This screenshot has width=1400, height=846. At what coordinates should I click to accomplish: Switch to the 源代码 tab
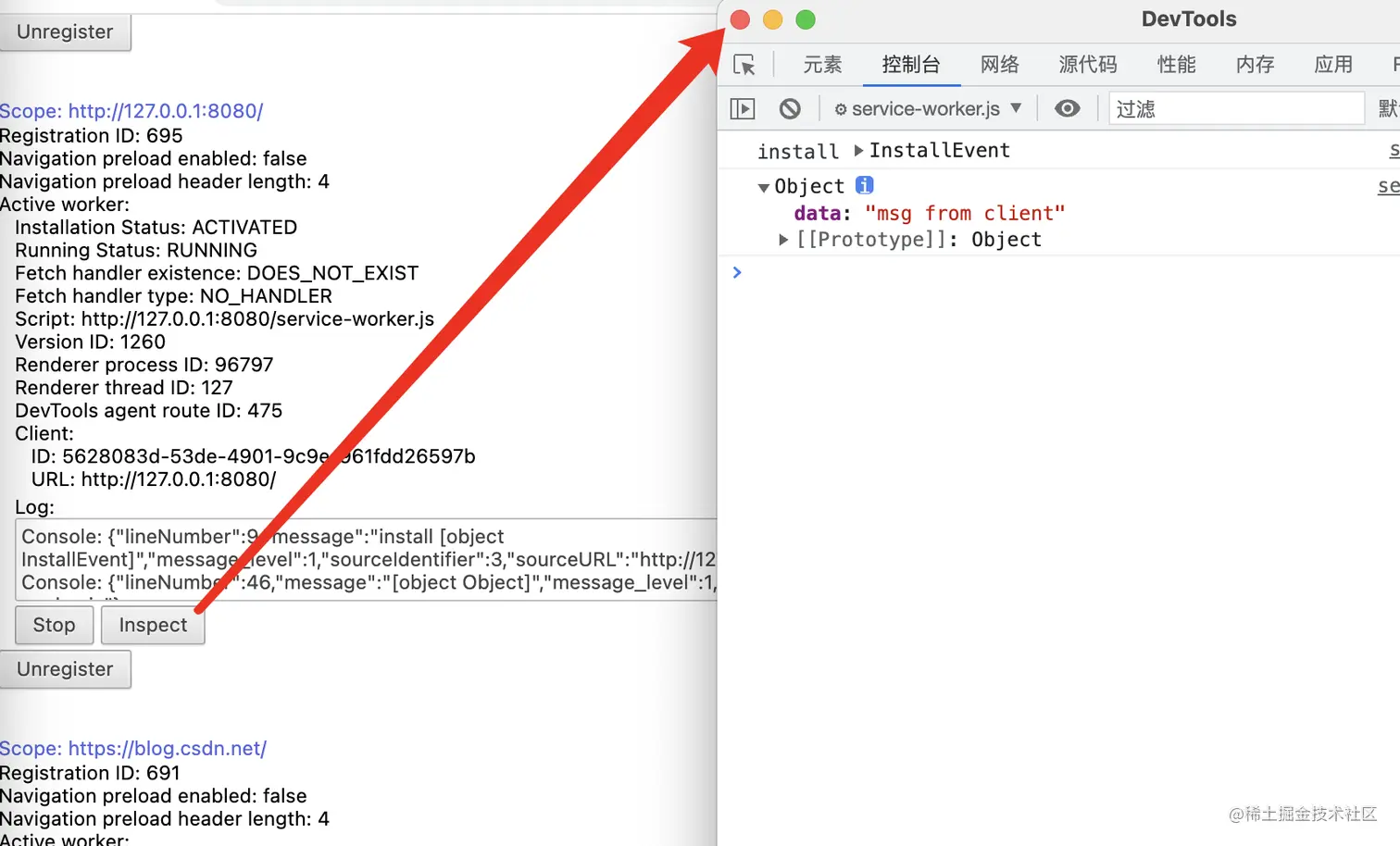[1088, 65]
